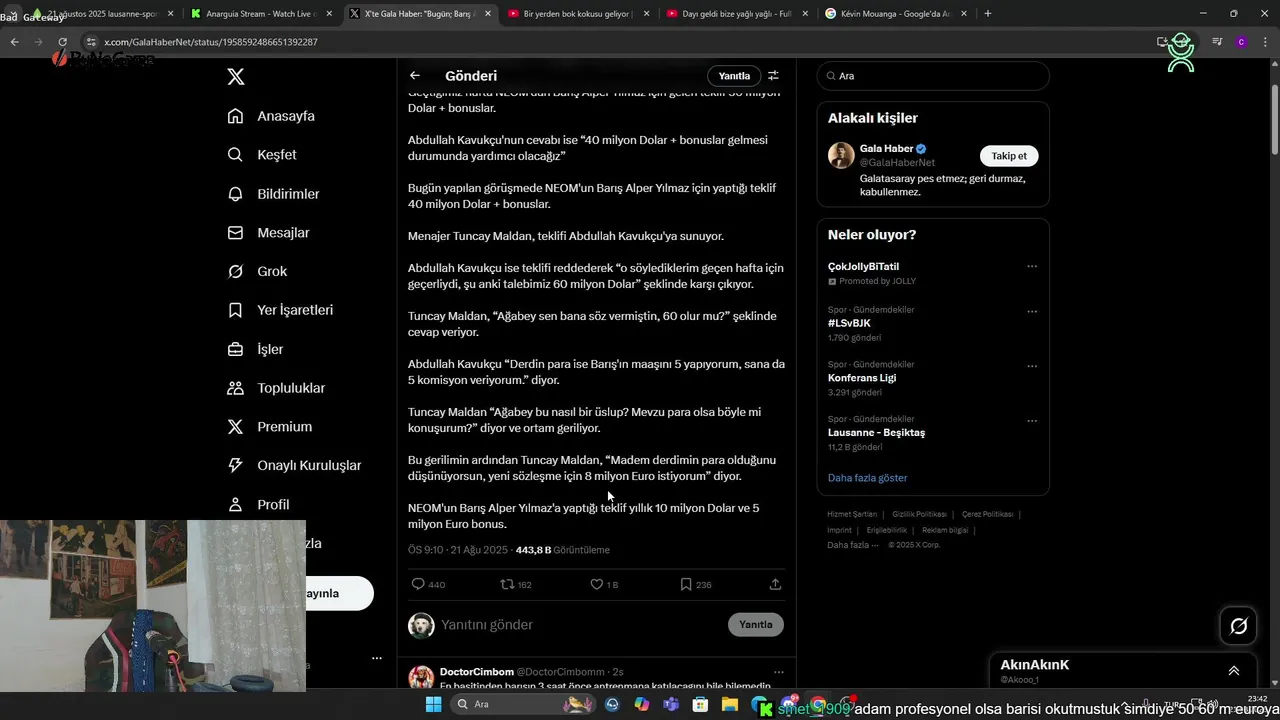This screenshot has height=720, width=1280.
Task: Open the Konferans Ligi trending topic
Action: [x=862, y=378]
